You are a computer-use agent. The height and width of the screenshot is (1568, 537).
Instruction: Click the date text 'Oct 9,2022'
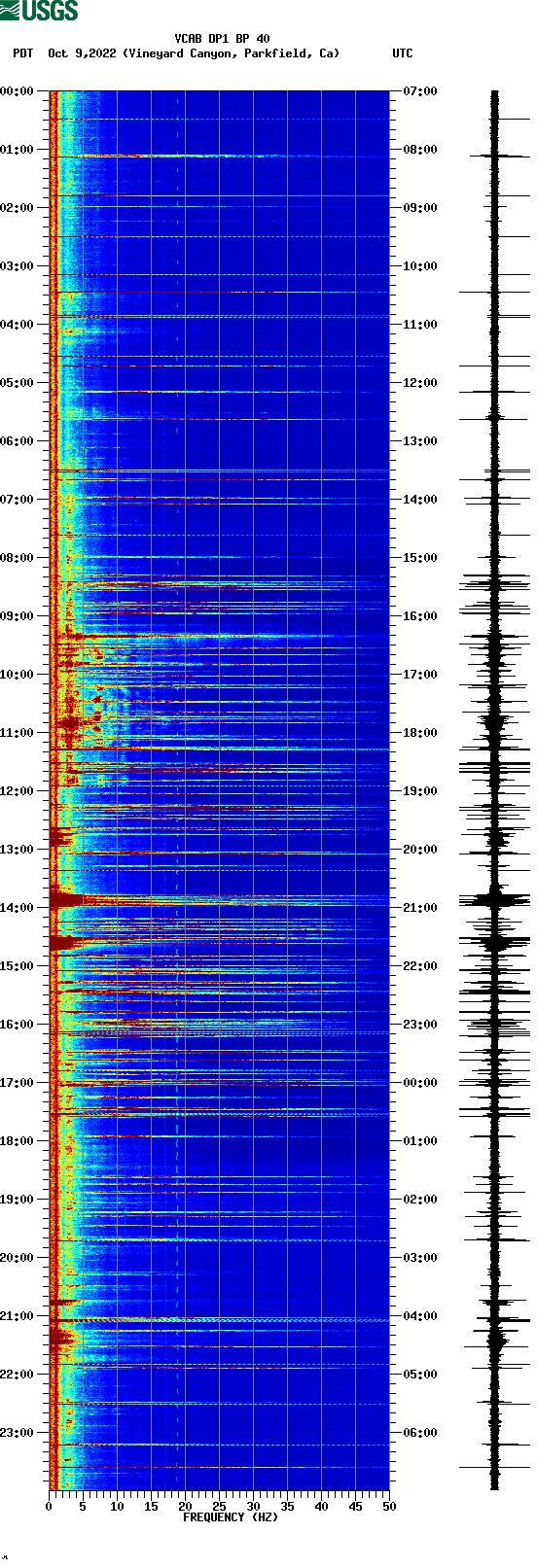click(82, 53)
